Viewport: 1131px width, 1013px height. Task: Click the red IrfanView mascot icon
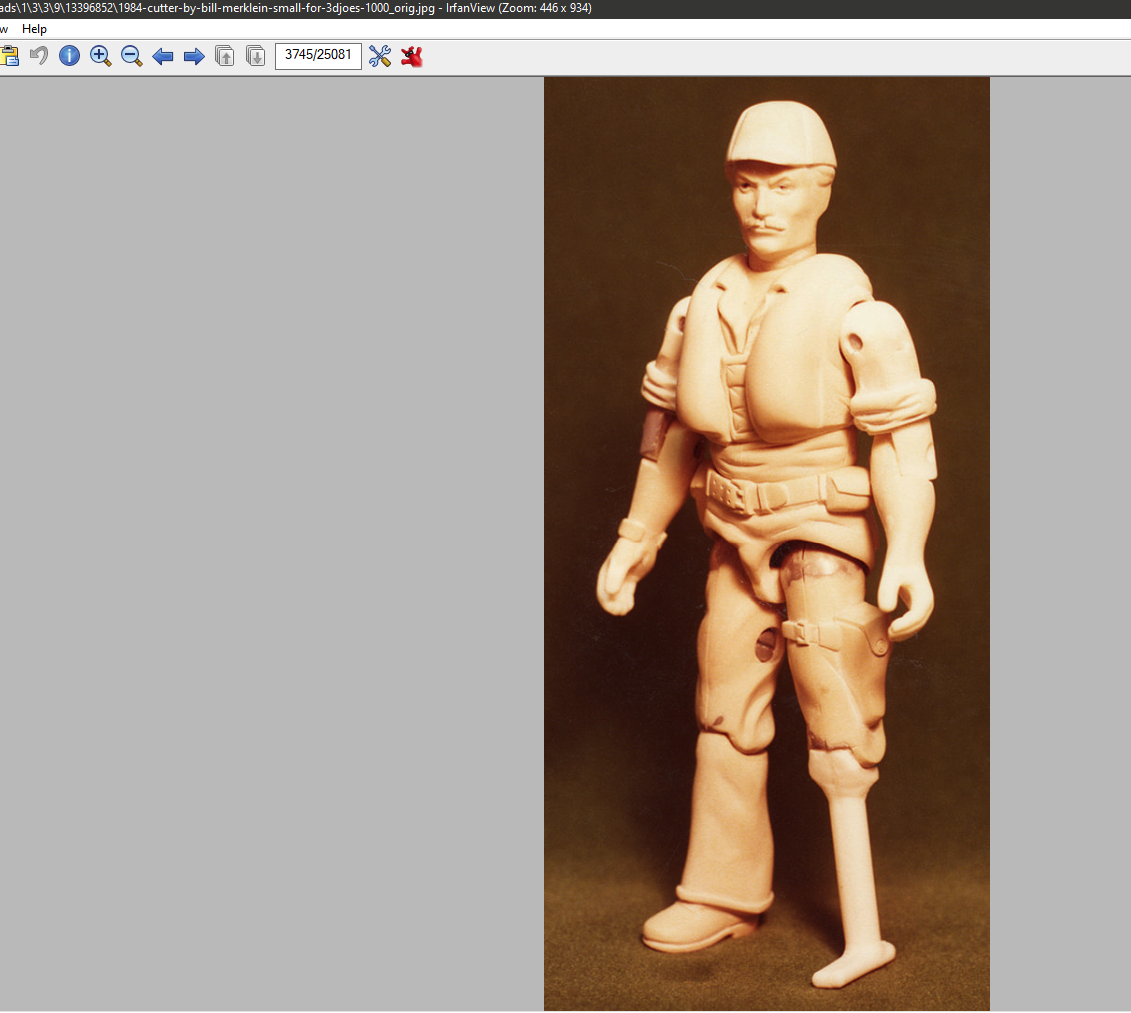coord(411,56)
